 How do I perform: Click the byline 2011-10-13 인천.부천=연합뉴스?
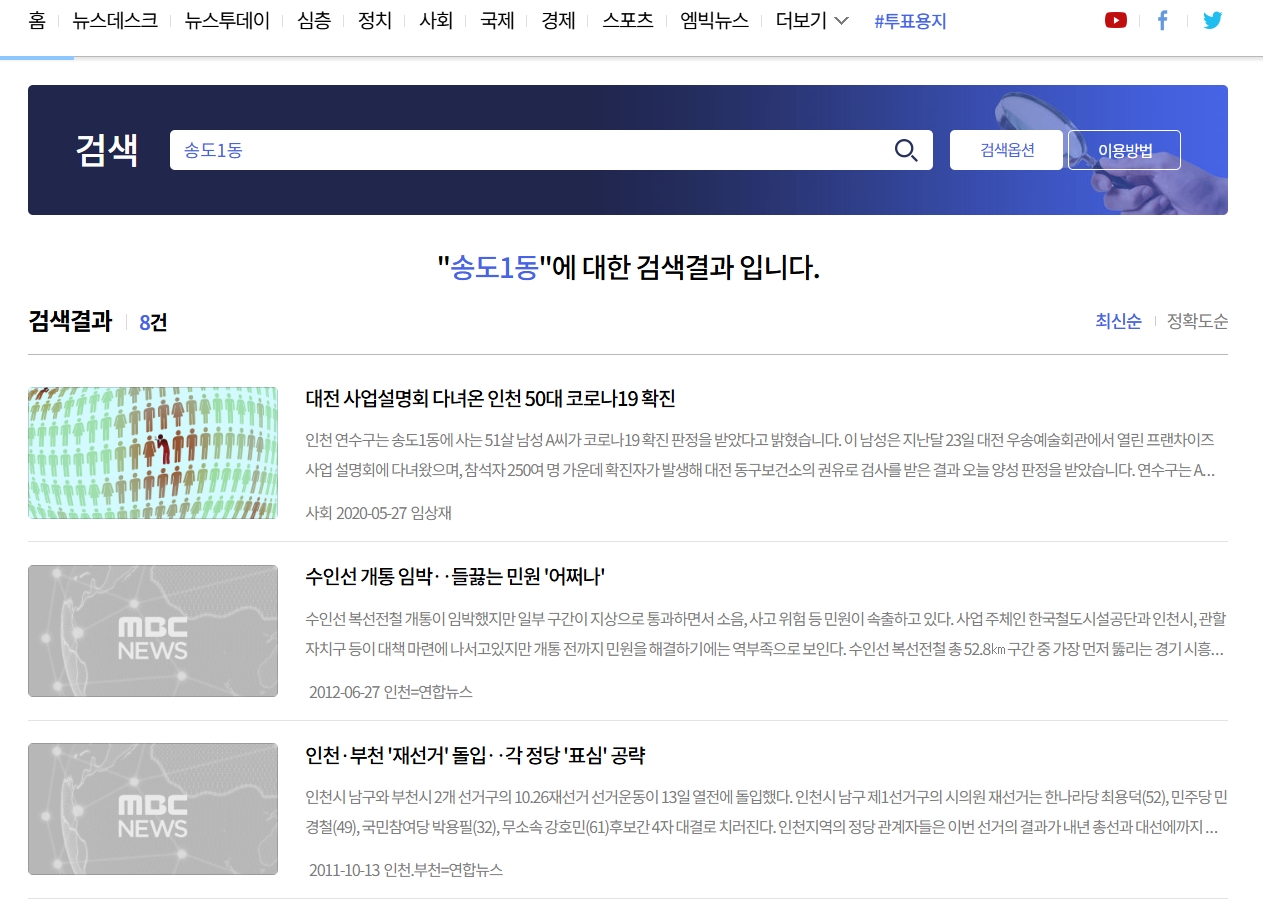pos(406,870)
